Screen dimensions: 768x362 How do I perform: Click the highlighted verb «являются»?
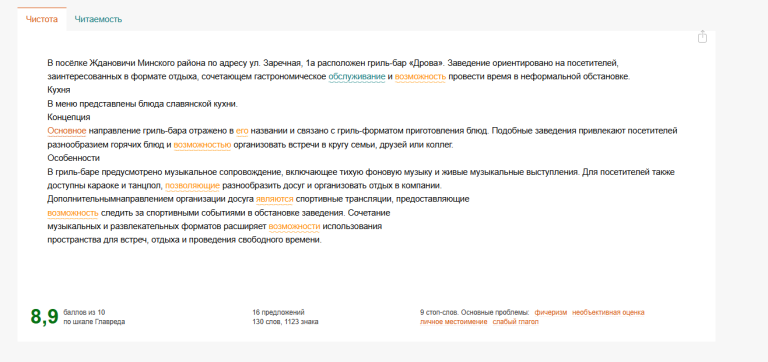[274, 199]
